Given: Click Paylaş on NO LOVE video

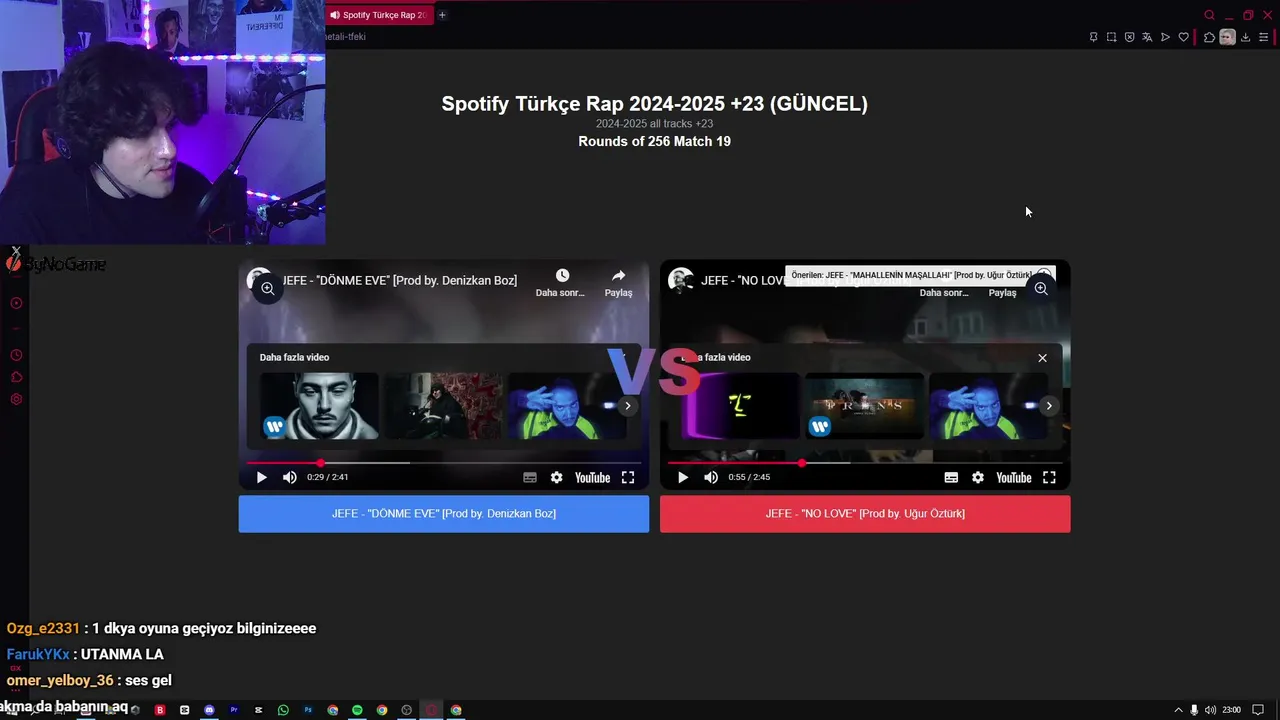Looking at the screenshot, I should 1002,293.
